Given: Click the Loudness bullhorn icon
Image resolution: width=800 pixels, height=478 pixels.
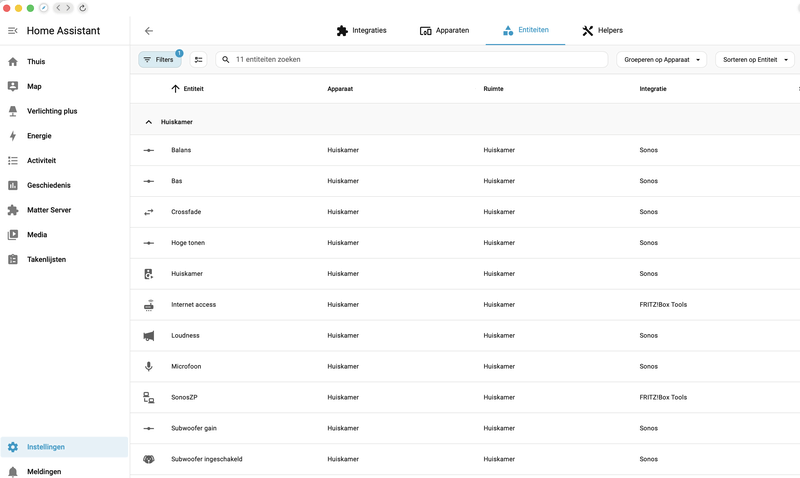Looking at the screenshot, I should pyautogui.click(x=148, y=336).
